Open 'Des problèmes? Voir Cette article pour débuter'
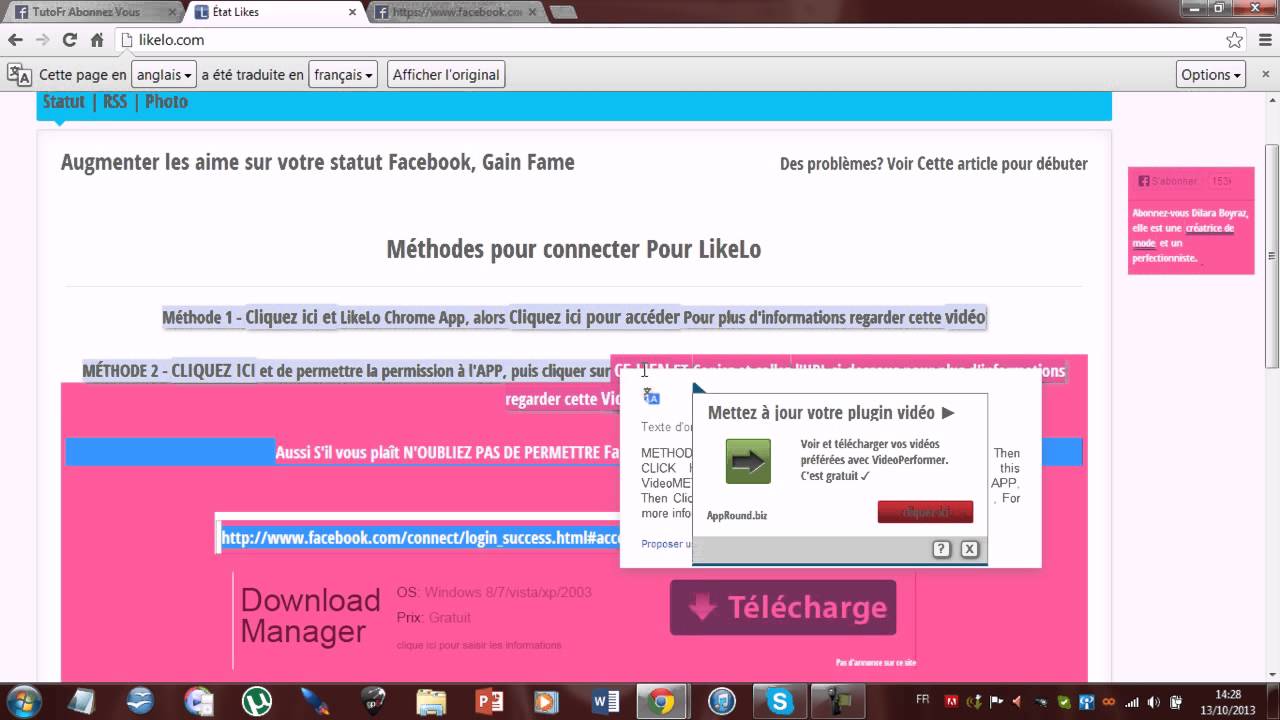1280x720 pixels. tap(933, 164)
